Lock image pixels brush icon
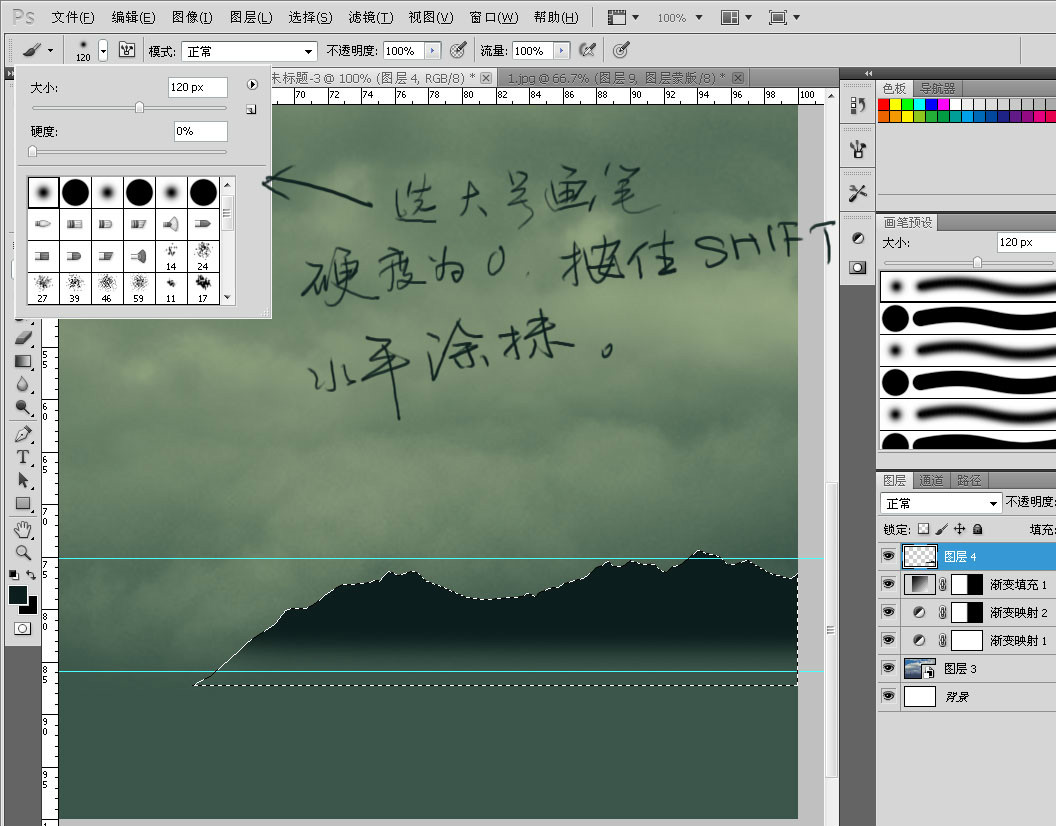This screenshot has width=1056, height=826. 942,529
